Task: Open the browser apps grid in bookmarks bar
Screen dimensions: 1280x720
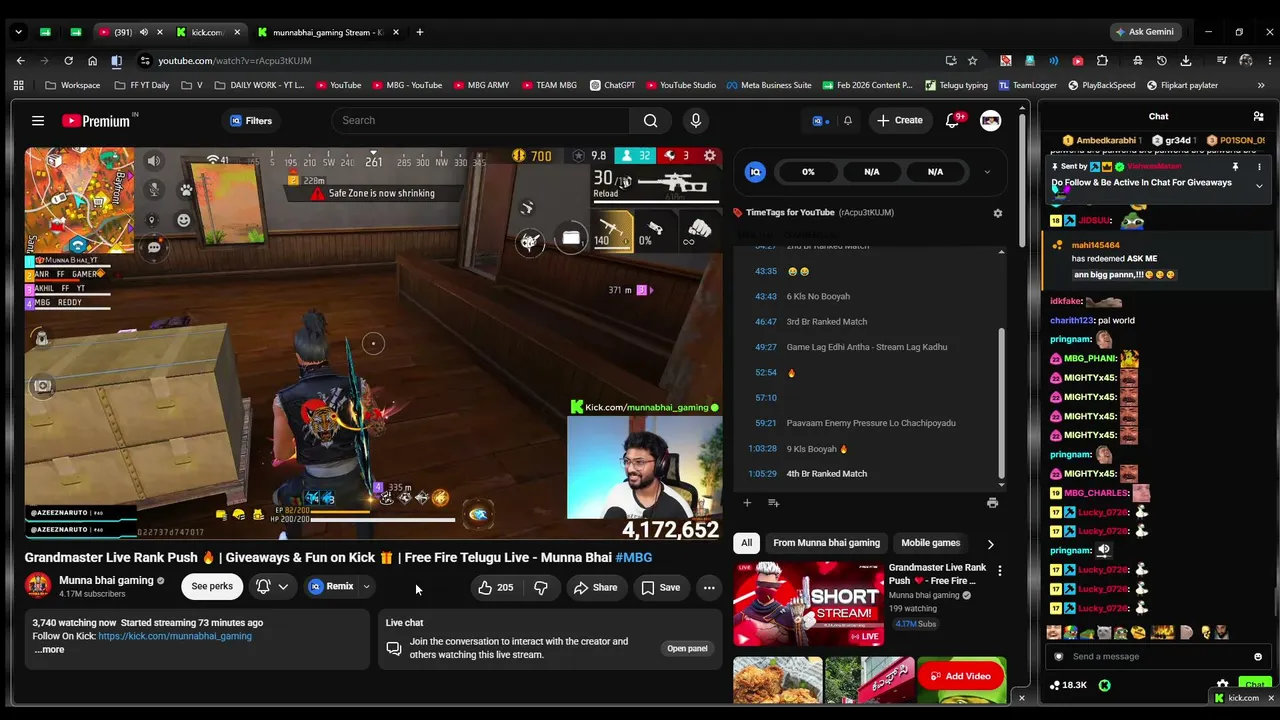Action: coord(18,86)
